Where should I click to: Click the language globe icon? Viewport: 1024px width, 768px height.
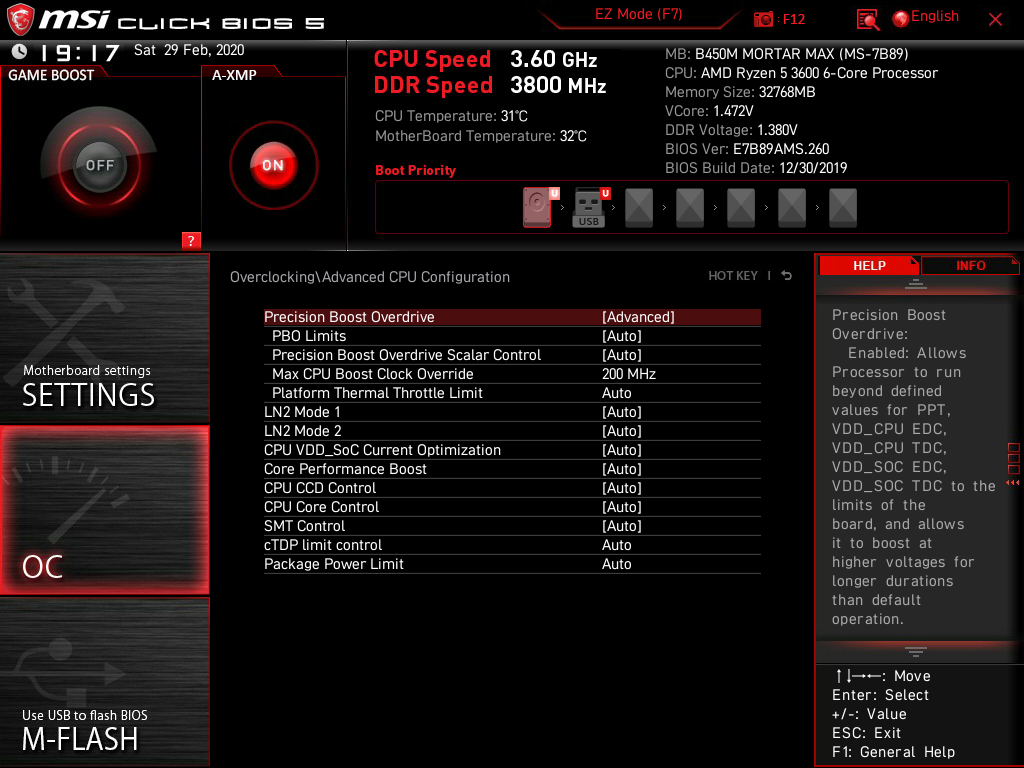point(901,19)
